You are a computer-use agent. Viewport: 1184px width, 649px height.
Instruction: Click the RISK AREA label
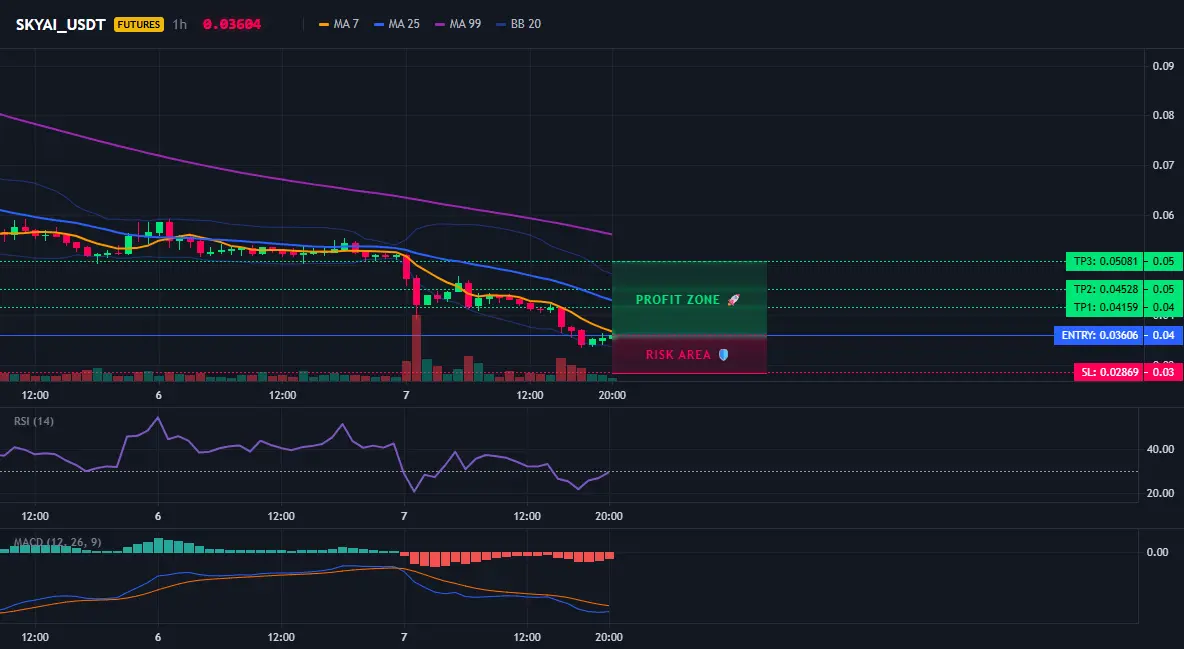678,354
